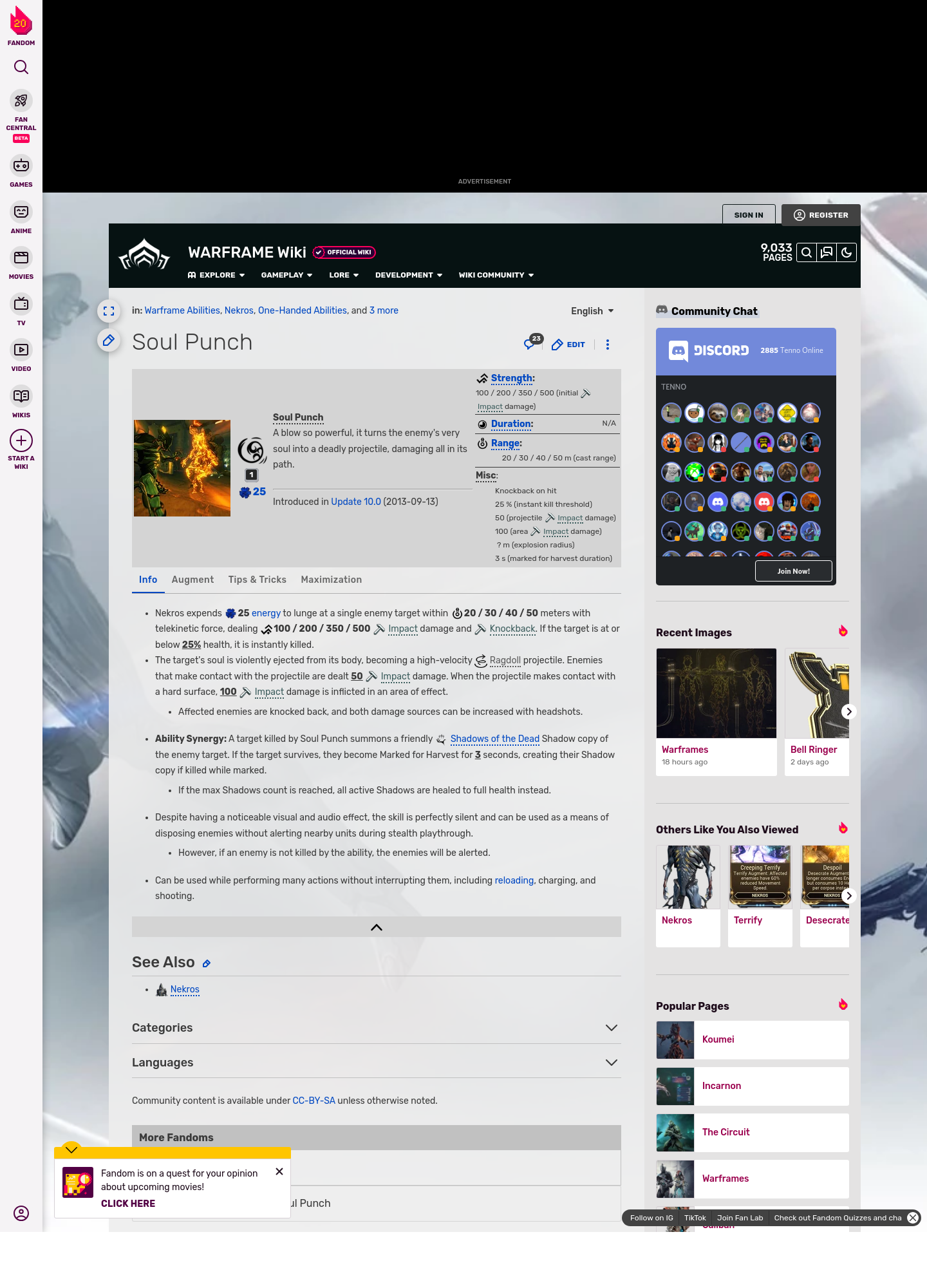Screen dimensions: 927x1288
Task: Click the Sign In button
Action: [x=749, y=215]
